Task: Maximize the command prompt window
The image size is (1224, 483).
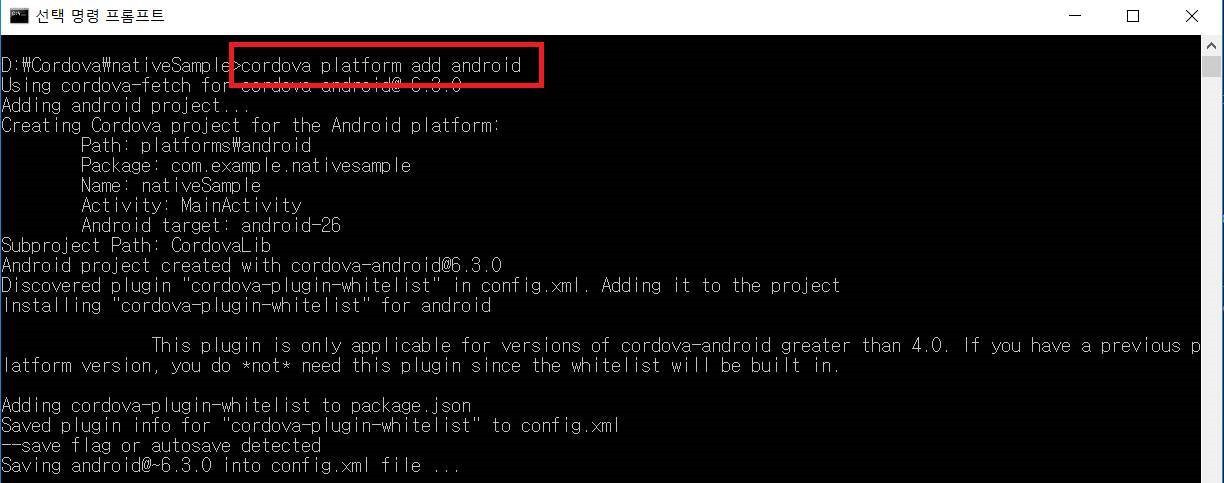Action: coord(1132,16)
